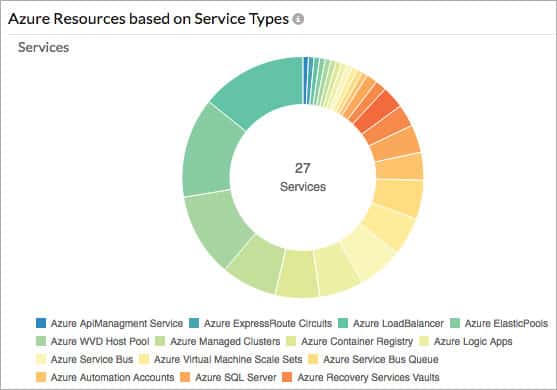Click the 'Azure LoadBalancer' legend label

[x=398, y=323]
